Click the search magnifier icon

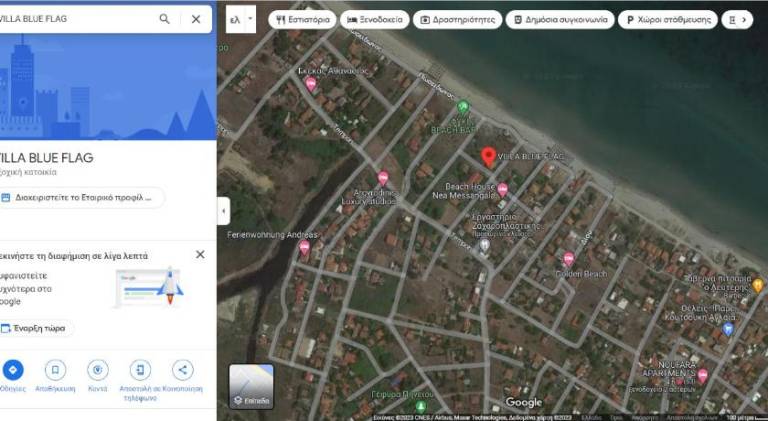coord(165,19)
